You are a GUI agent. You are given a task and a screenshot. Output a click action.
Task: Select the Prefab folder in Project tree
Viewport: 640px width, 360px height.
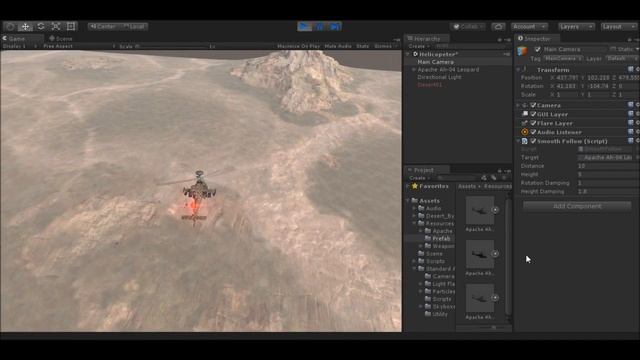point(438,239)
